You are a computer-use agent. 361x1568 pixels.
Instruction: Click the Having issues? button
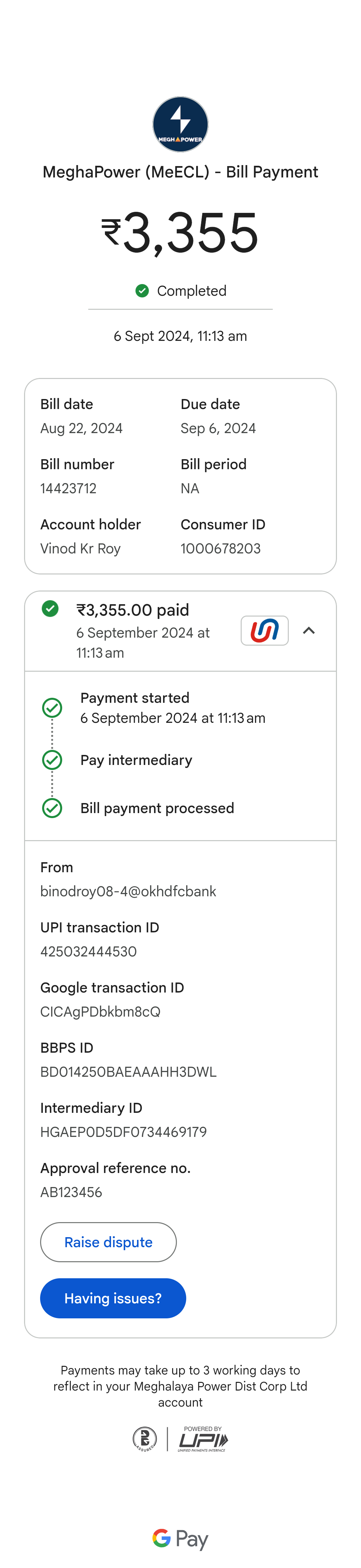click(x=113, y=1298)
